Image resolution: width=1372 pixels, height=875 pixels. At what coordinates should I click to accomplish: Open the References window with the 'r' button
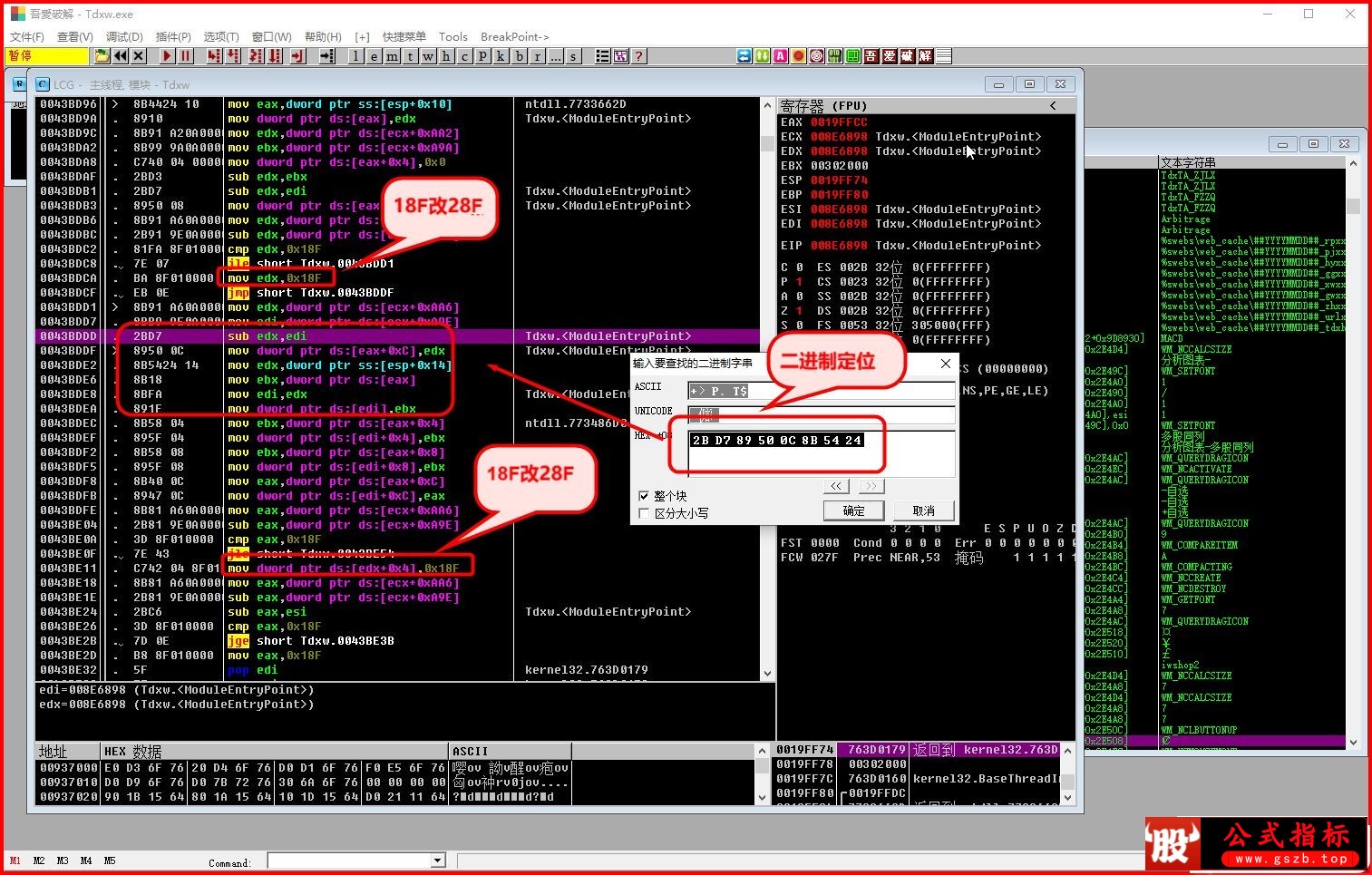(537, 56)
